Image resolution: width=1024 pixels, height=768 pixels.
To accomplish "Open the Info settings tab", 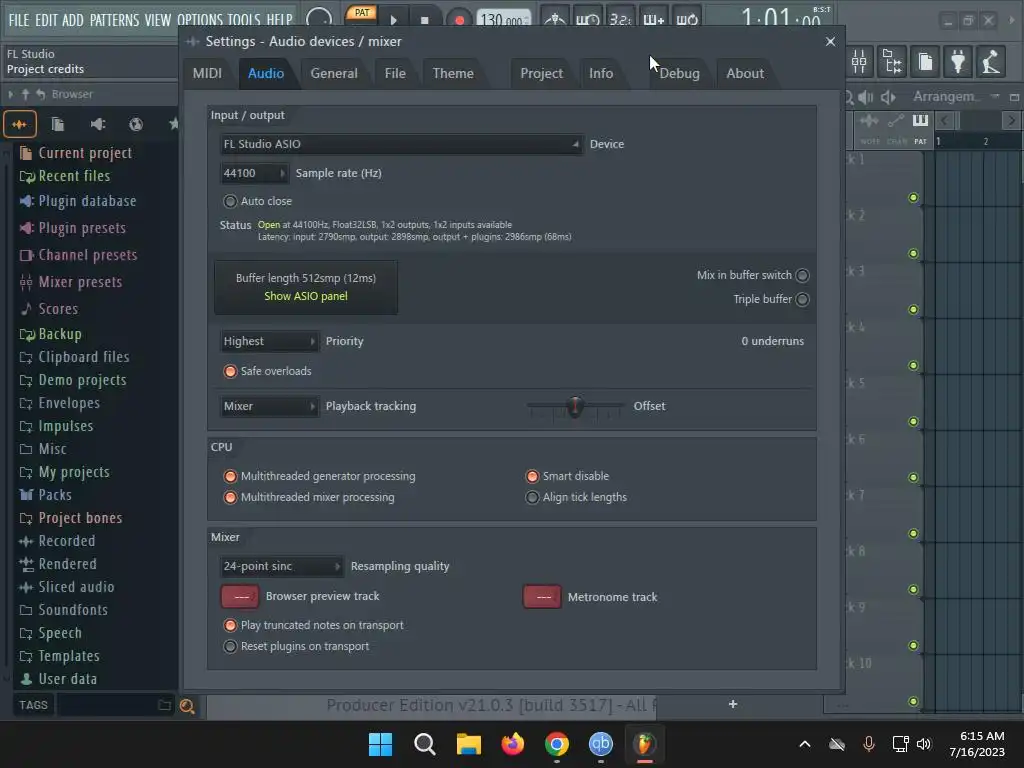I will click(601, 73).
